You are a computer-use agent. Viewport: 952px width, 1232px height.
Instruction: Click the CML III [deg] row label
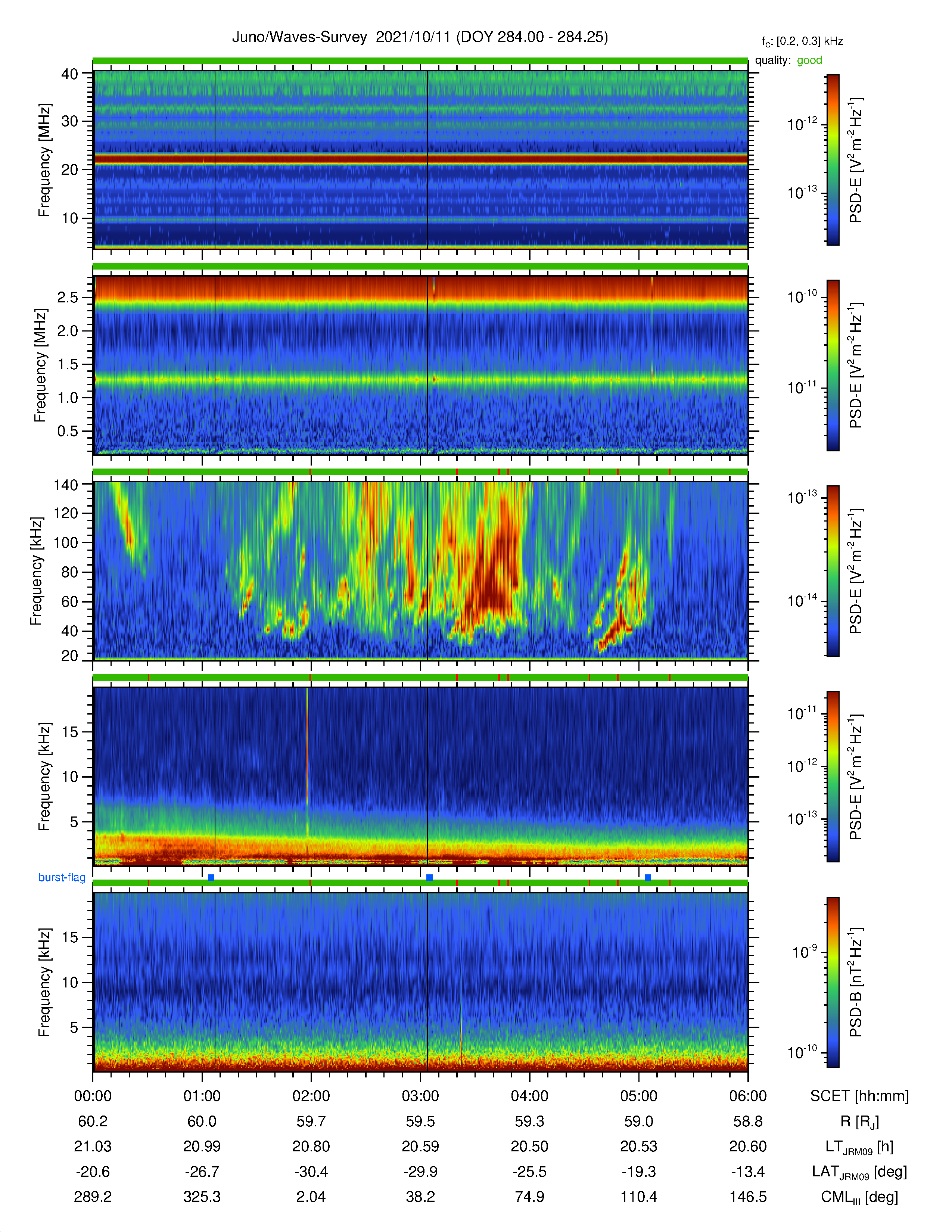(859, 1197)
